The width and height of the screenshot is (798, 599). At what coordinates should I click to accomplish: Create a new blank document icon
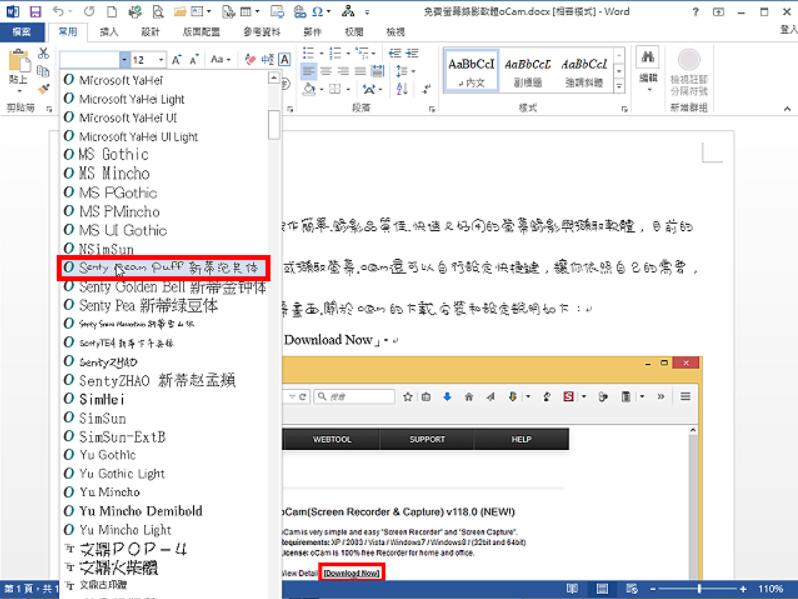point(111,11)
